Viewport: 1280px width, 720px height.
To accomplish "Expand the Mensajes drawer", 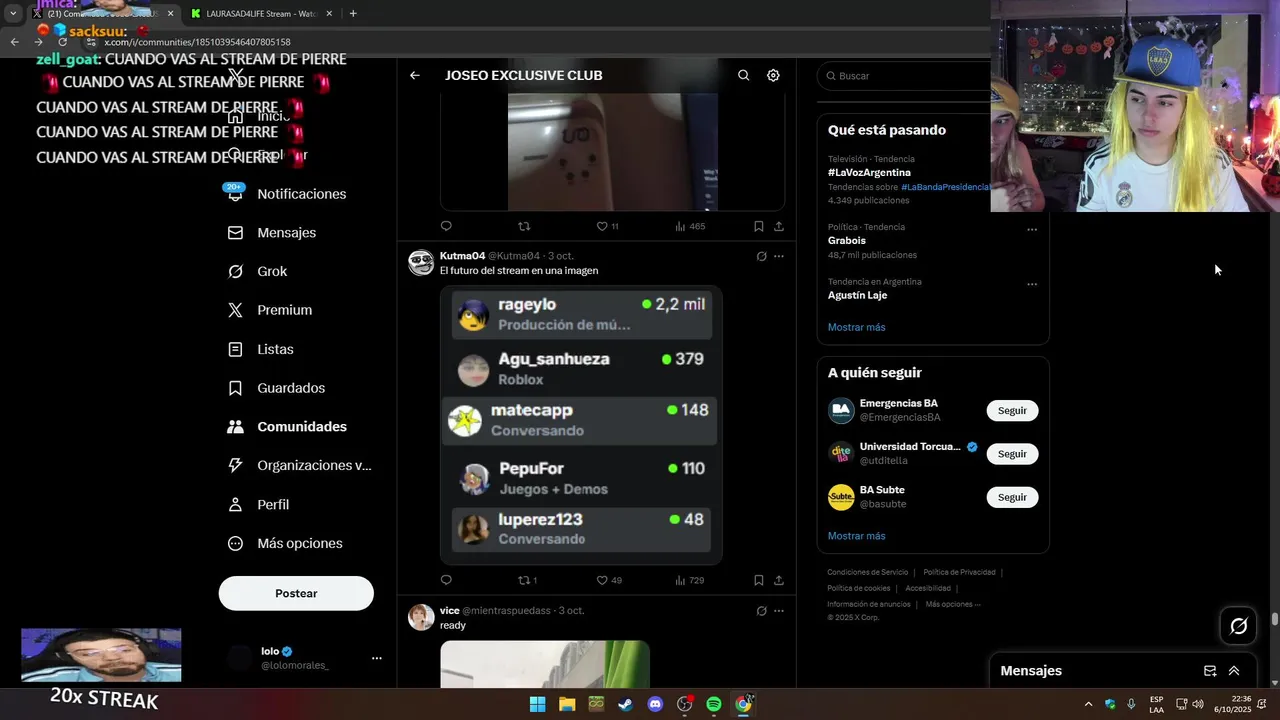I will [x=1234, y=671].
